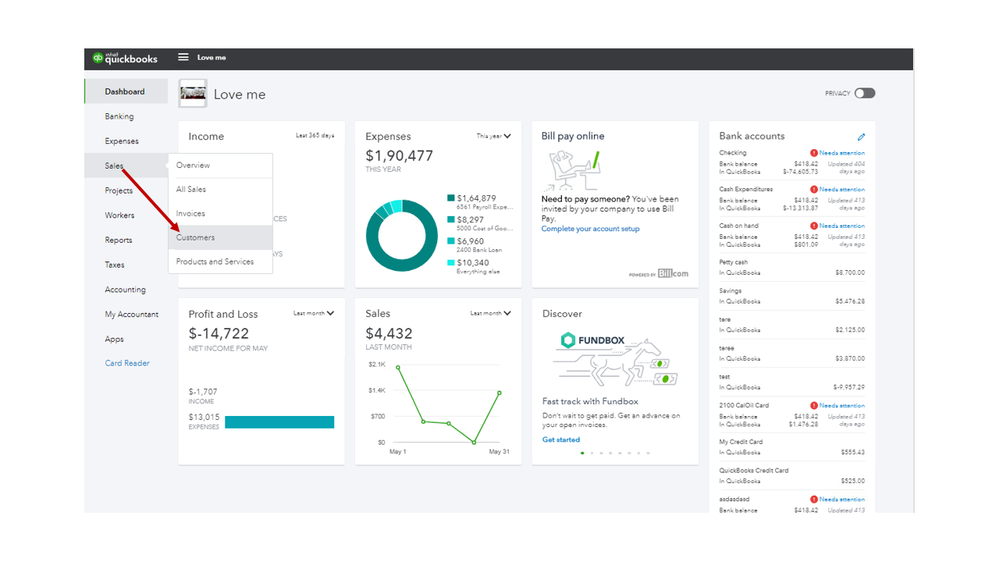Toggle the Privacy switch
Viewport: 999px width, 562px height.
tap(865, 93)
